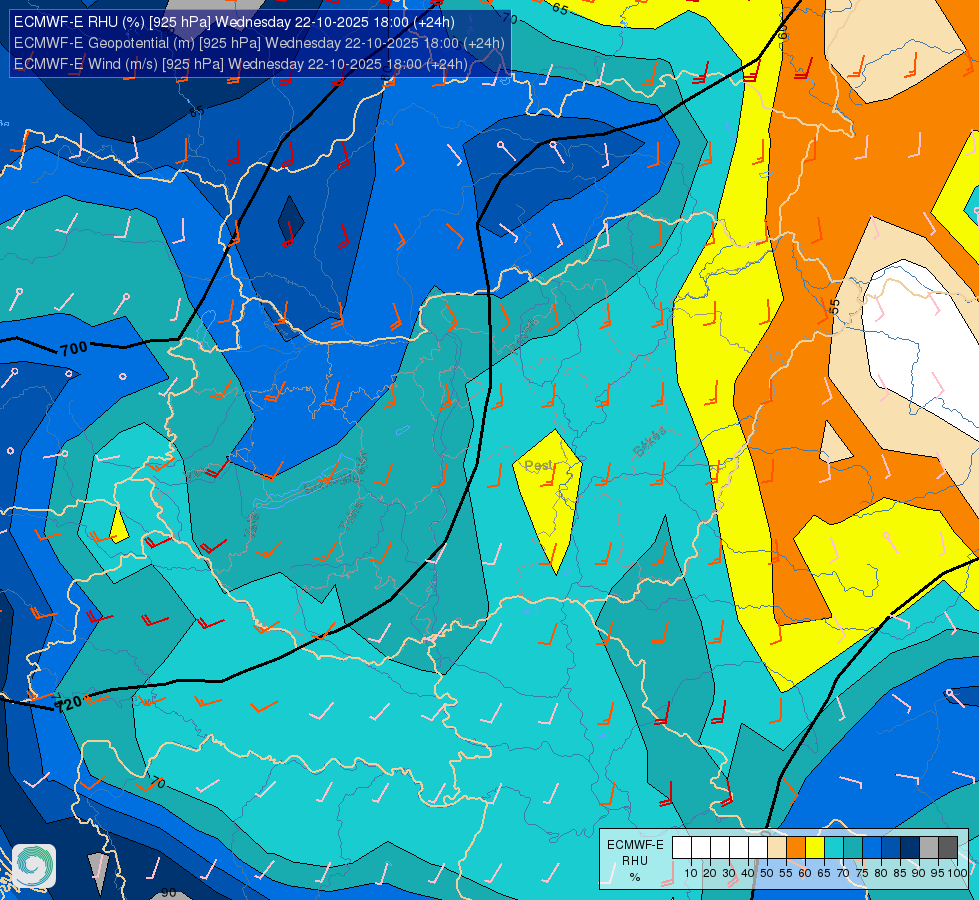
Task: Pick the dark blue 80–85% legend swatch
Action: coord(891,848)
